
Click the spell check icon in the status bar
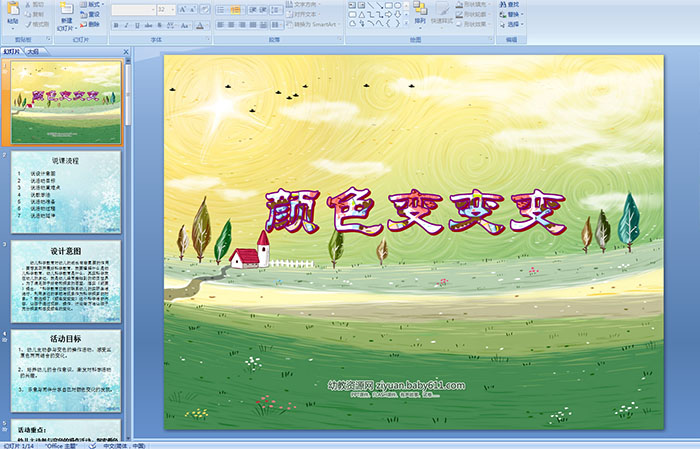(x=92, y=446)
